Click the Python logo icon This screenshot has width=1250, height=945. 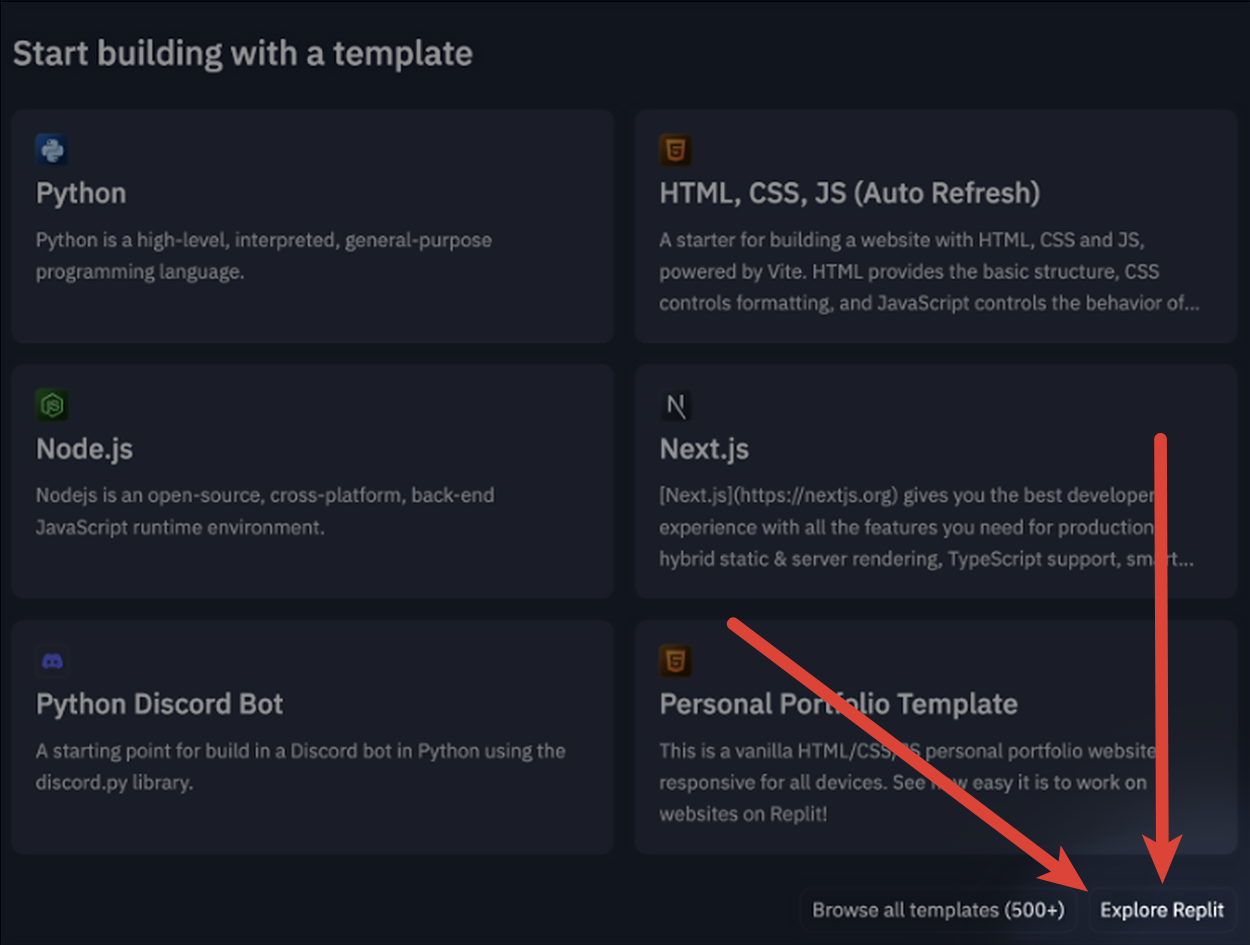(x=51, y=150)
